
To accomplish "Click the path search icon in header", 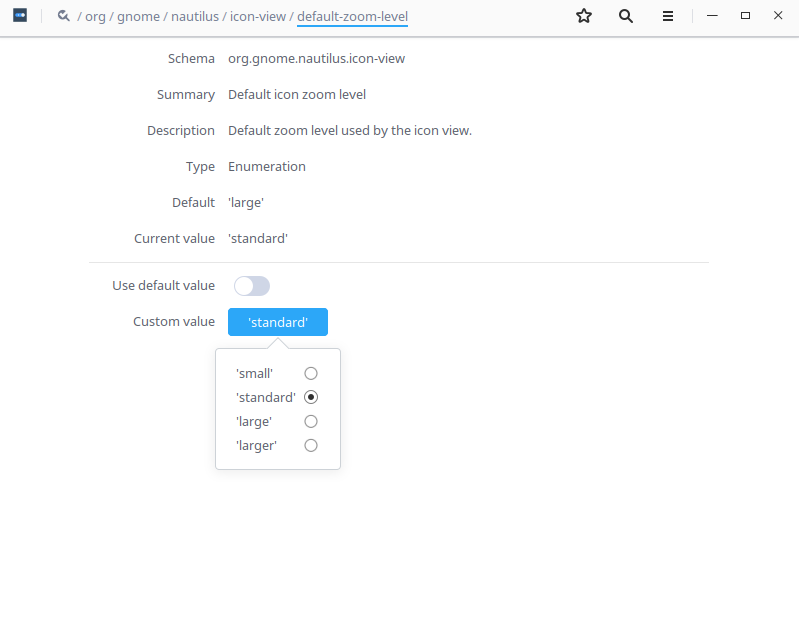I will 64,16.
